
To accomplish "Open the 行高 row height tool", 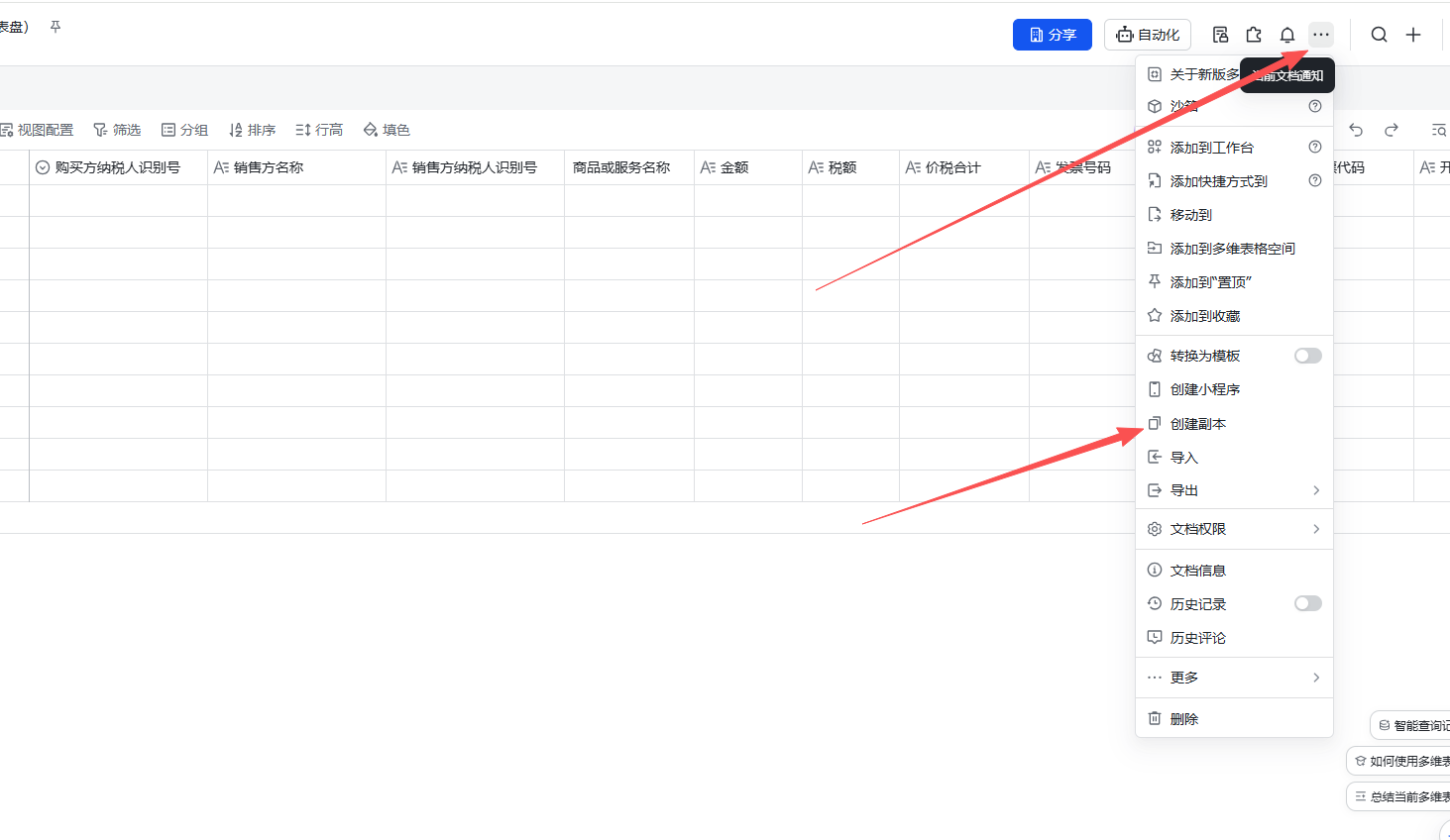I will coord(319,130).
